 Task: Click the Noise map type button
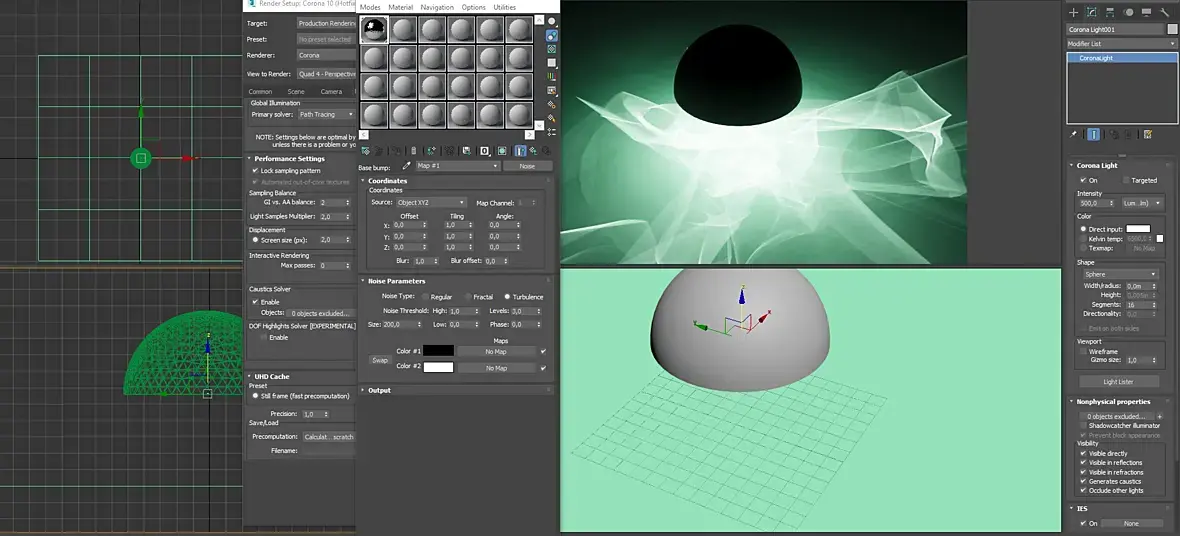(528, 166)
